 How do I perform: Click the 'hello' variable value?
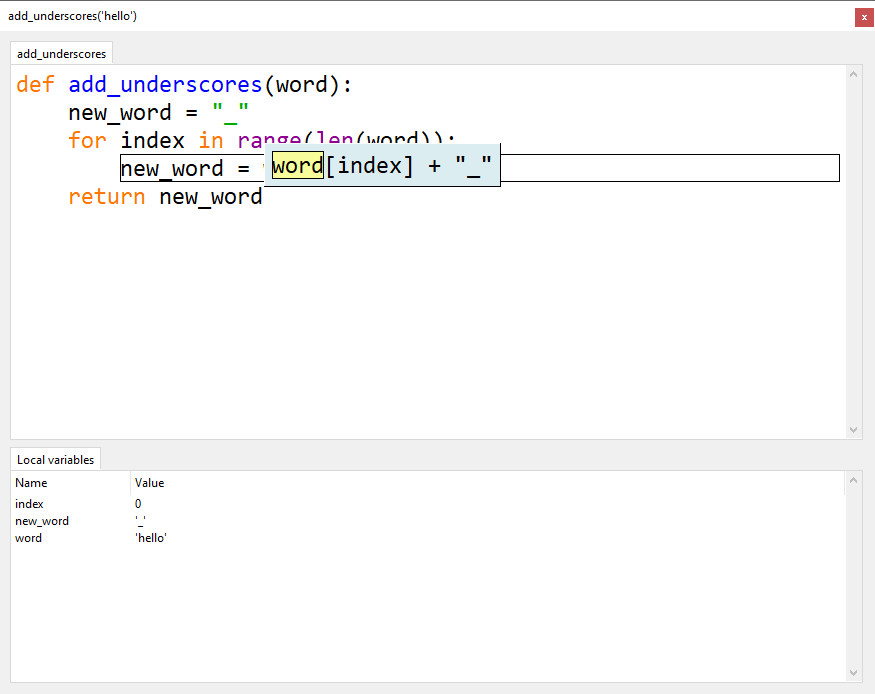151,538
